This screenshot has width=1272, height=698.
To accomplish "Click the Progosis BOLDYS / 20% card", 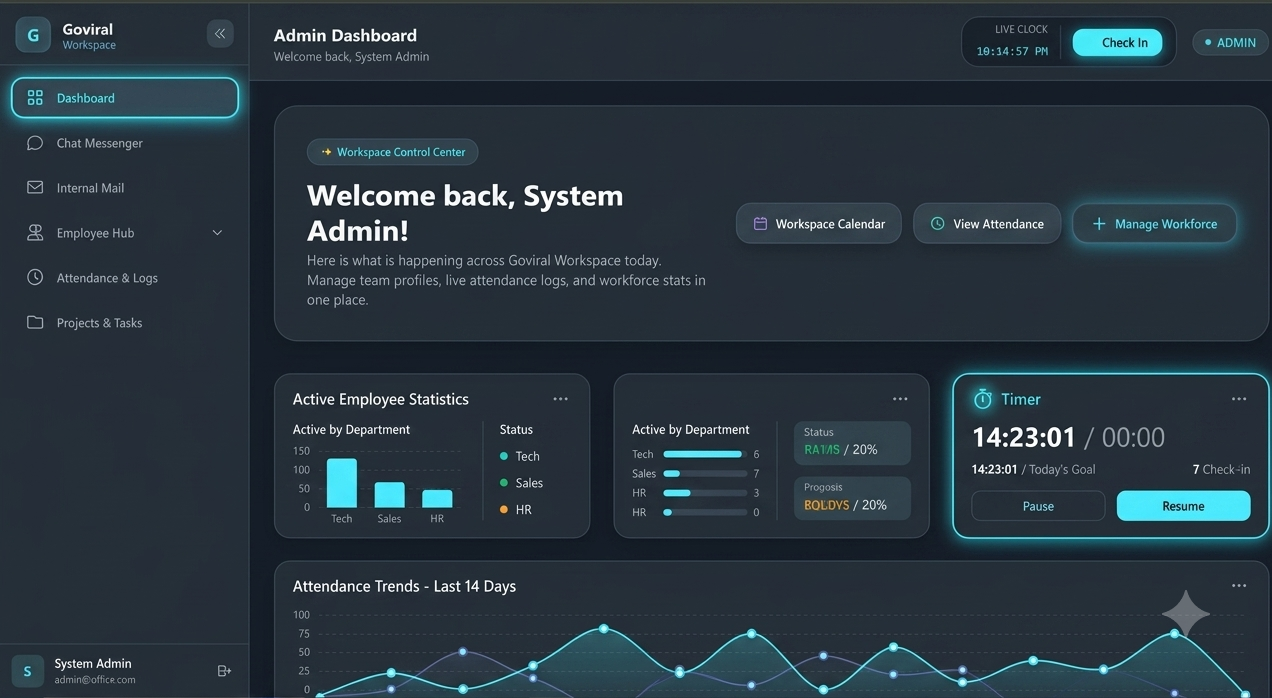I will (852, 497).
